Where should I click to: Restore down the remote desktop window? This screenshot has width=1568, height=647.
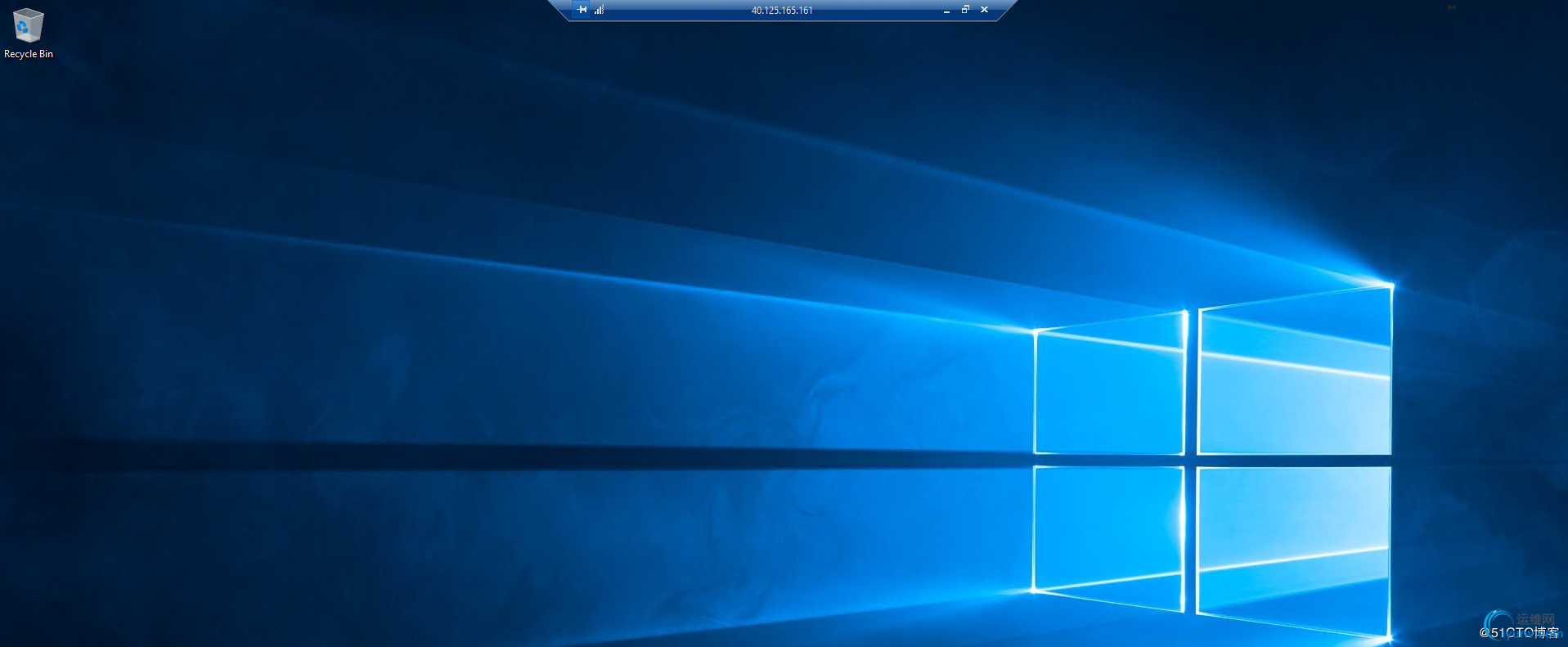click(965, 10)
